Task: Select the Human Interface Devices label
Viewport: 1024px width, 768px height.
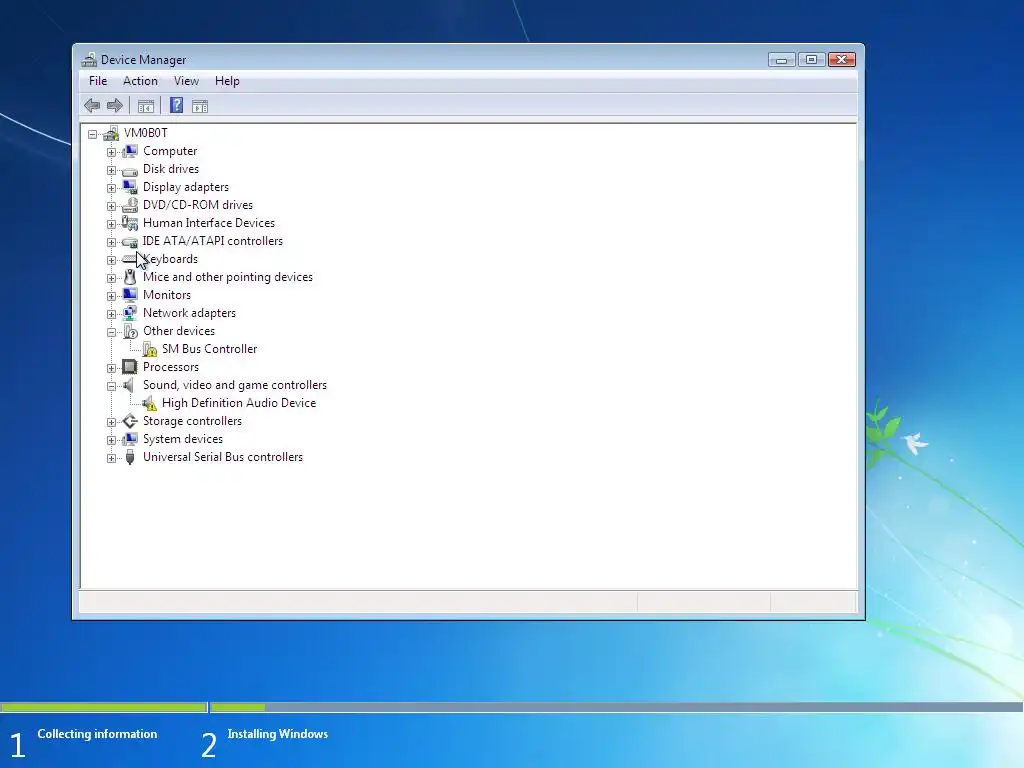Action: 209,223
